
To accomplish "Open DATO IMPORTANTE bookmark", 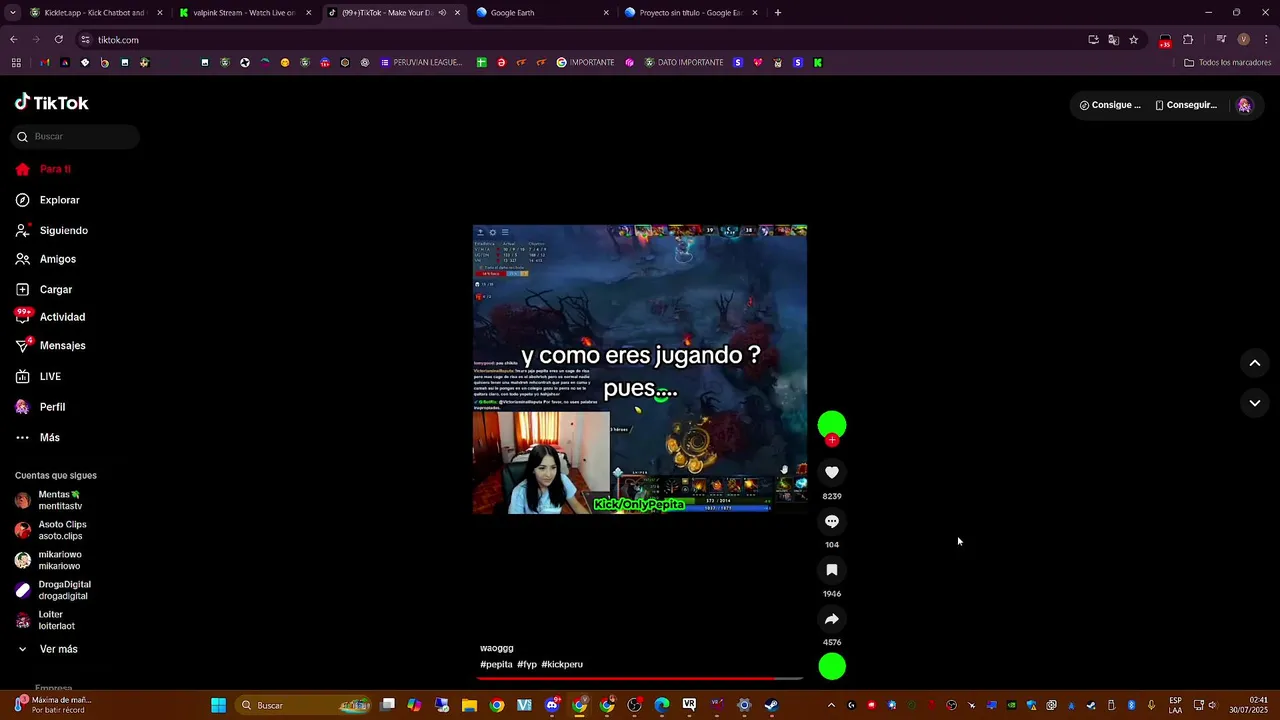I will coord(684,63).
